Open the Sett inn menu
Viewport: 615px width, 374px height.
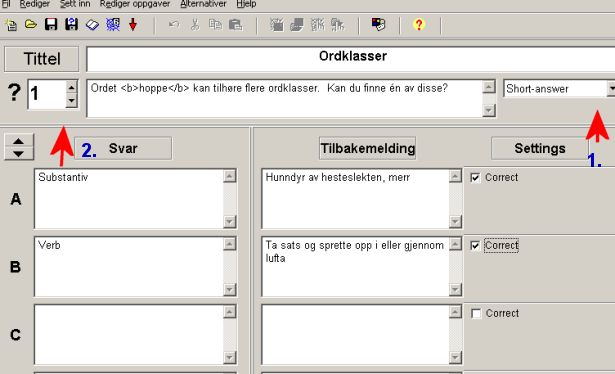point(75,4)
